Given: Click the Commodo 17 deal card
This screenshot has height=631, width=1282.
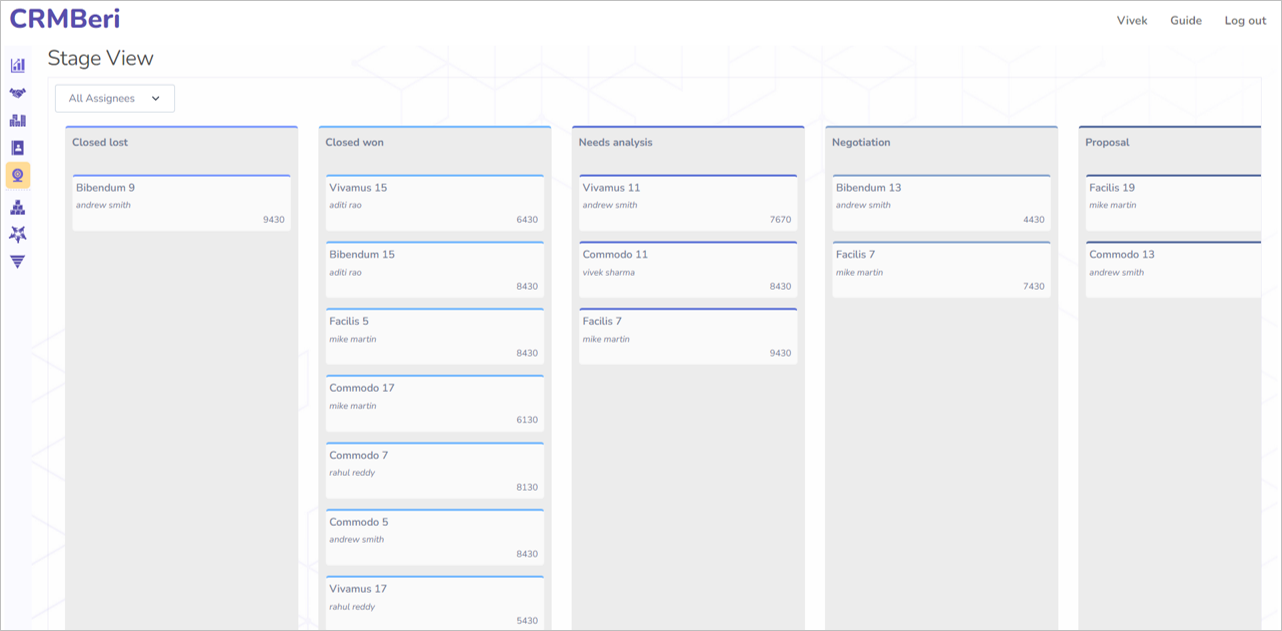Looking at the screenshot, I should [435, 404].
